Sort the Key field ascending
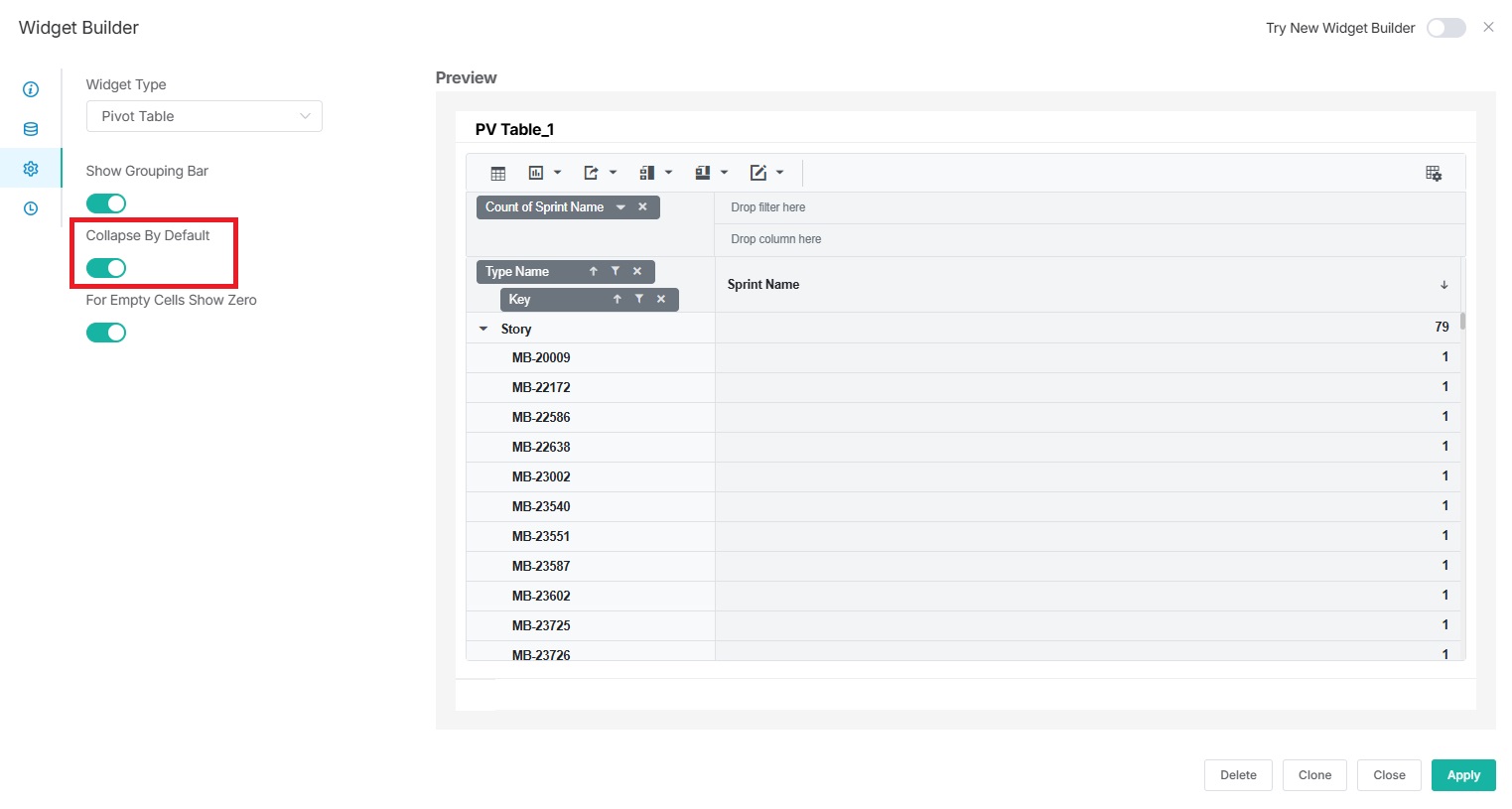The width and height of the screenshot is (1512, 809). point(618,299)
